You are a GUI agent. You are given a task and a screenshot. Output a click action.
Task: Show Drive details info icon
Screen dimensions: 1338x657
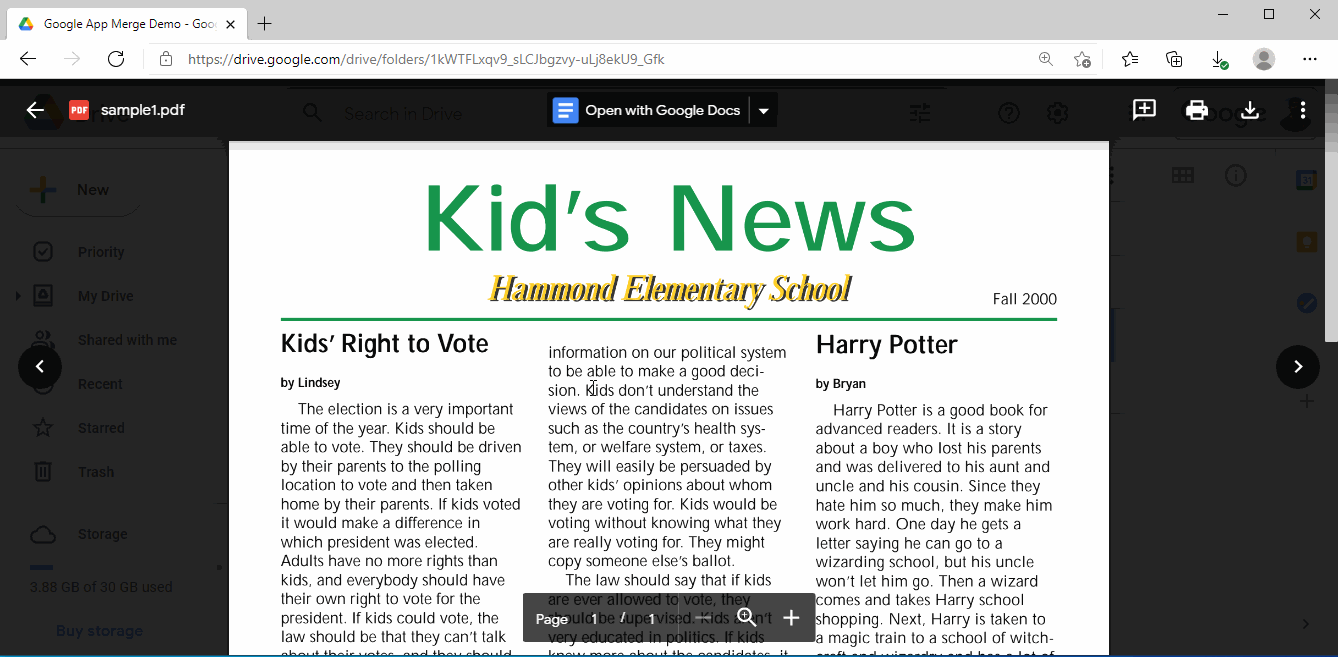[1236, 176]
